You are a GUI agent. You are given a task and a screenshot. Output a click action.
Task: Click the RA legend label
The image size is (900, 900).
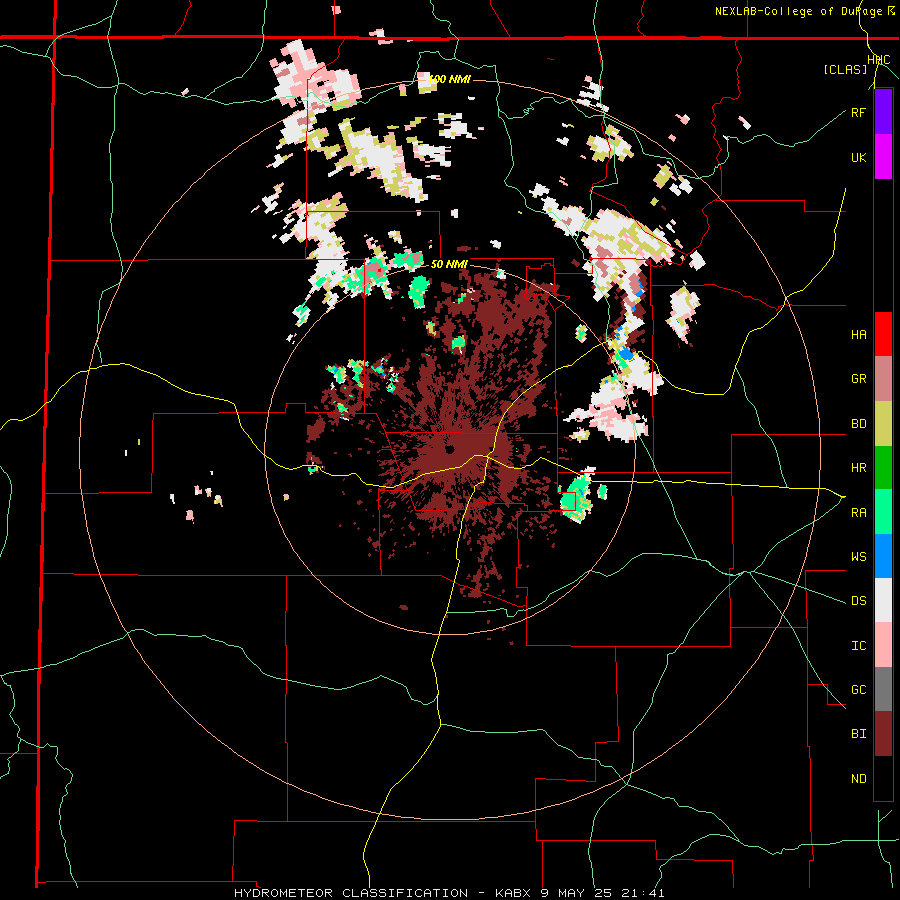coord(858,513)
